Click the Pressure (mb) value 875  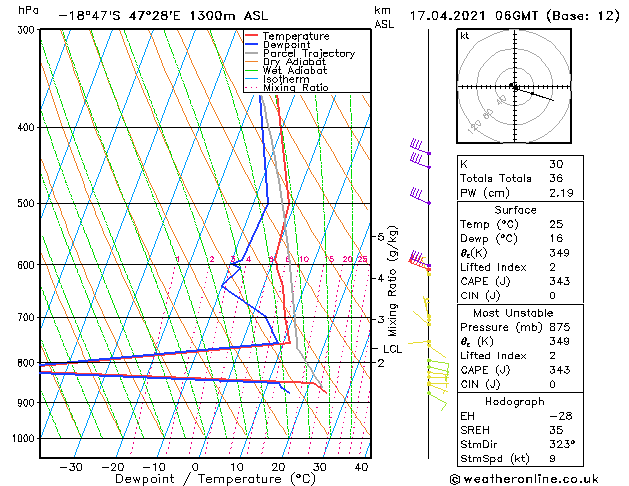click(x=560, y=327)
